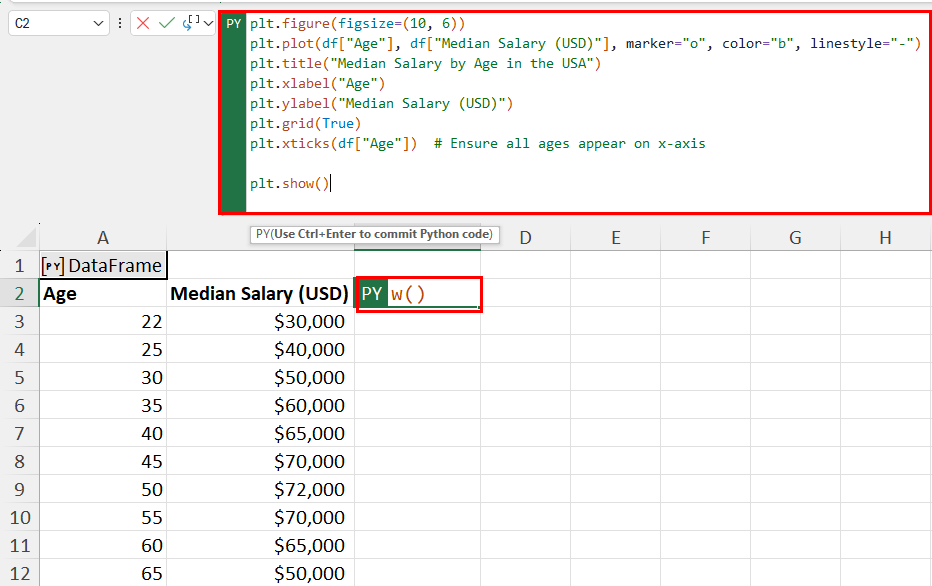Open the Python output type dropdown arrow

[x=208, y=24]
